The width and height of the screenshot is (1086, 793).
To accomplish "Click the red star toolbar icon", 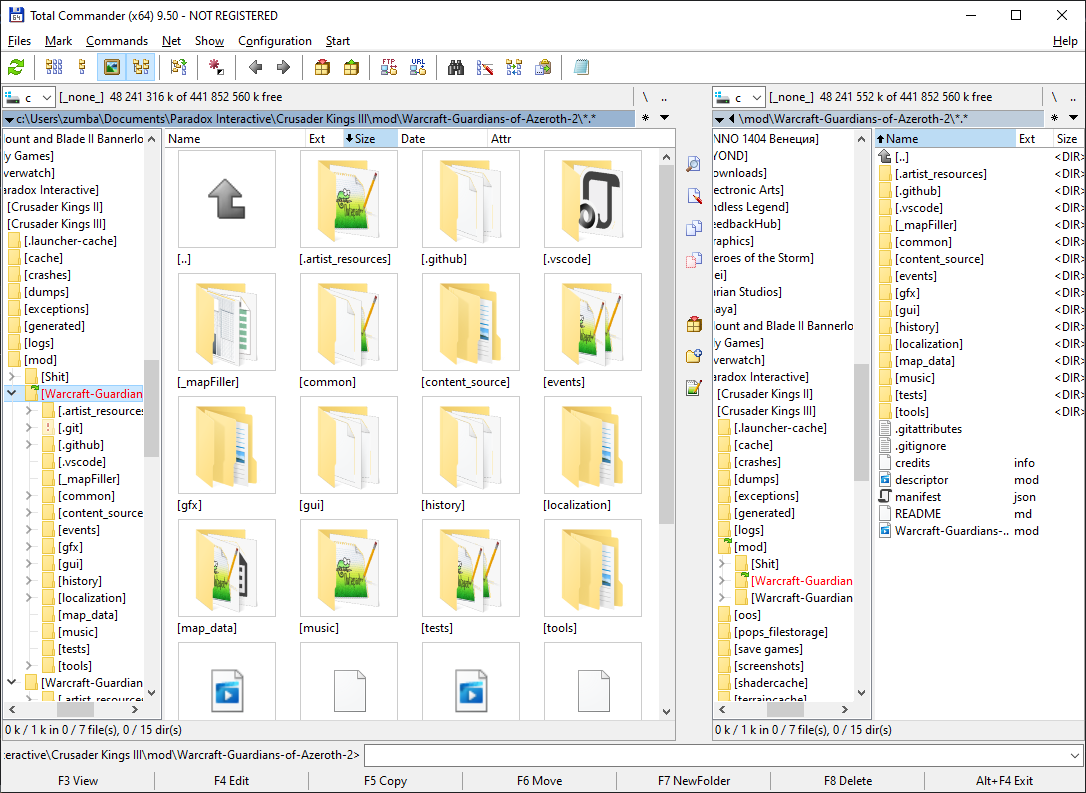I will 216,67.
